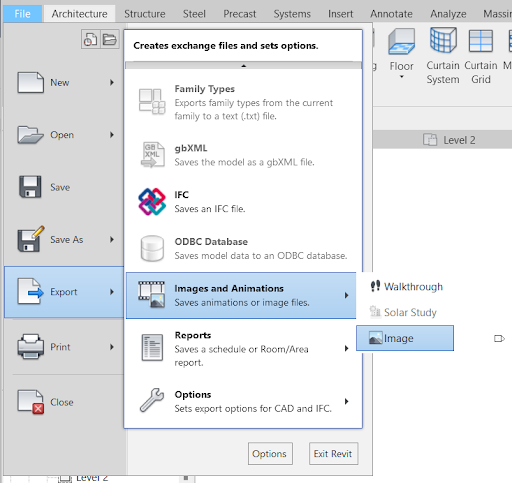Select the Save menu entry text
Screen dimensions: 512x483
pos(60,187)
